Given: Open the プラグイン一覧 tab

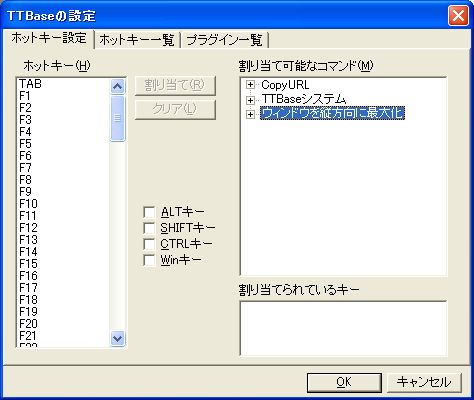Looking at the screenshot, I should click(x=224, y=40).
